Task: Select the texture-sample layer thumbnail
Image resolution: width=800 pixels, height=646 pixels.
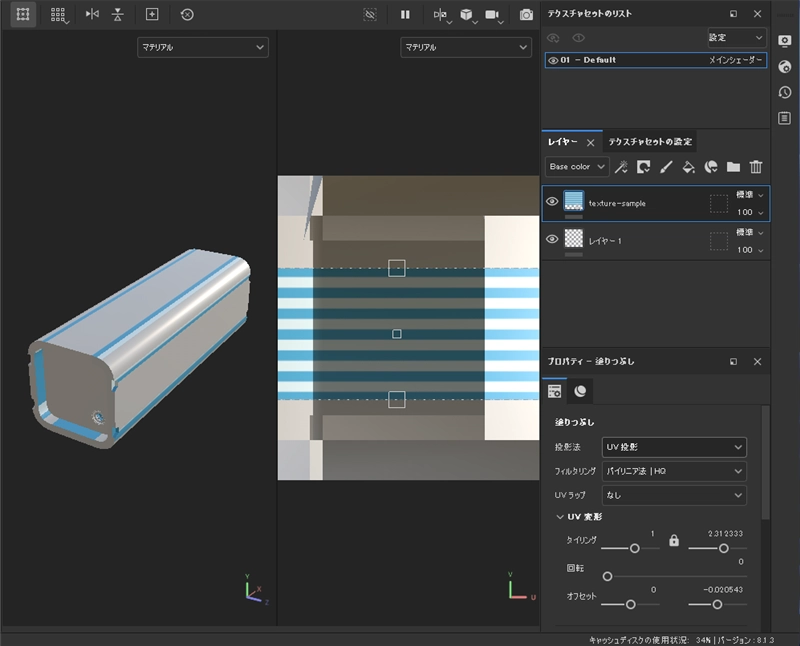Action: tap(573, 201)
